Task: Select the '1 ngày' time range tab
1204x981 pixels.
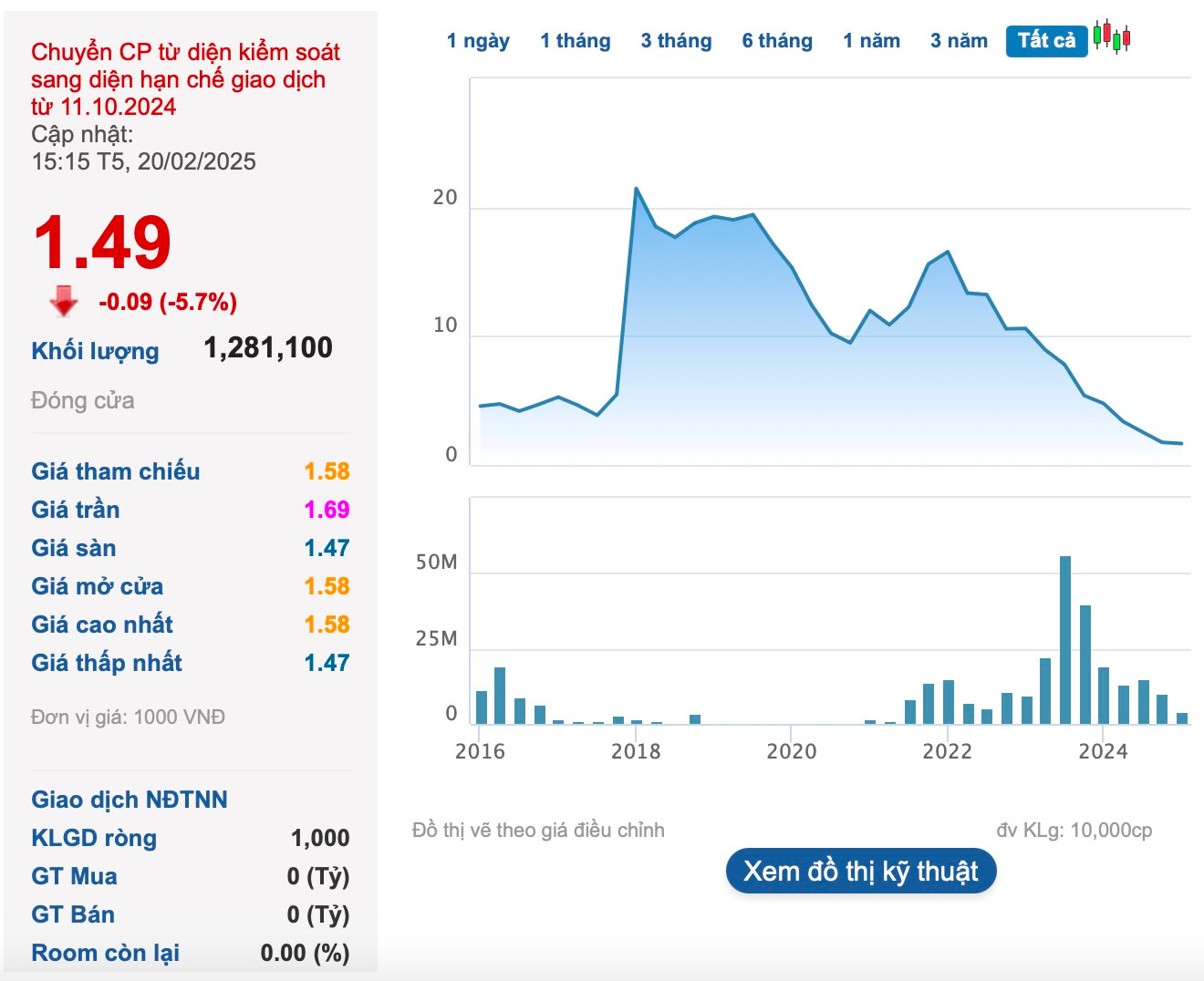Action: coord(478,41)
